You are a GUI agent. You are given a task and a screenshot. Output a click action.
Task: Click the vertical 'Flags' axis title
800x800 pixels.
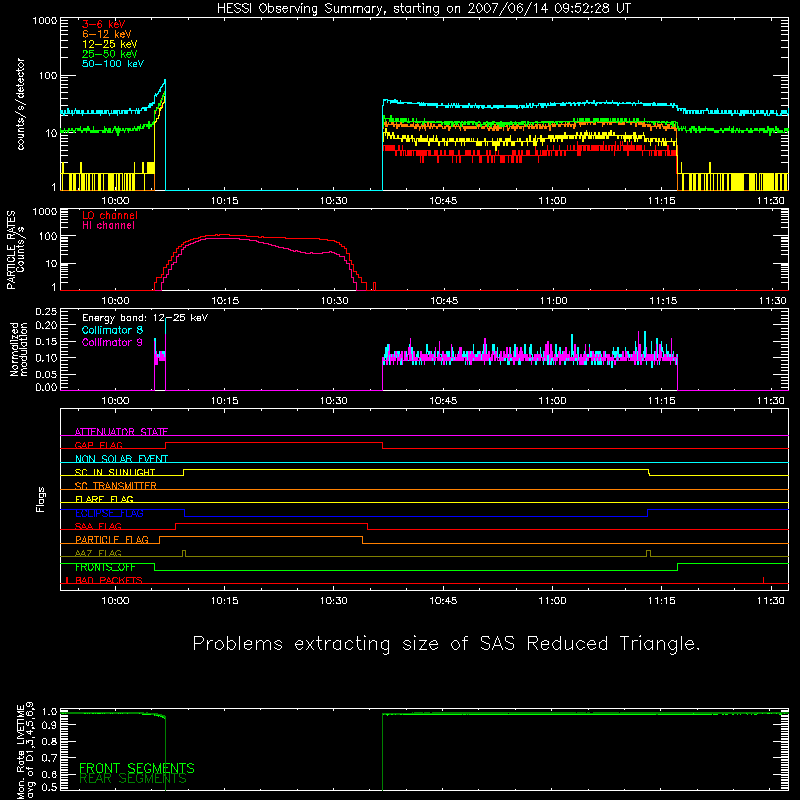point(41,499)
